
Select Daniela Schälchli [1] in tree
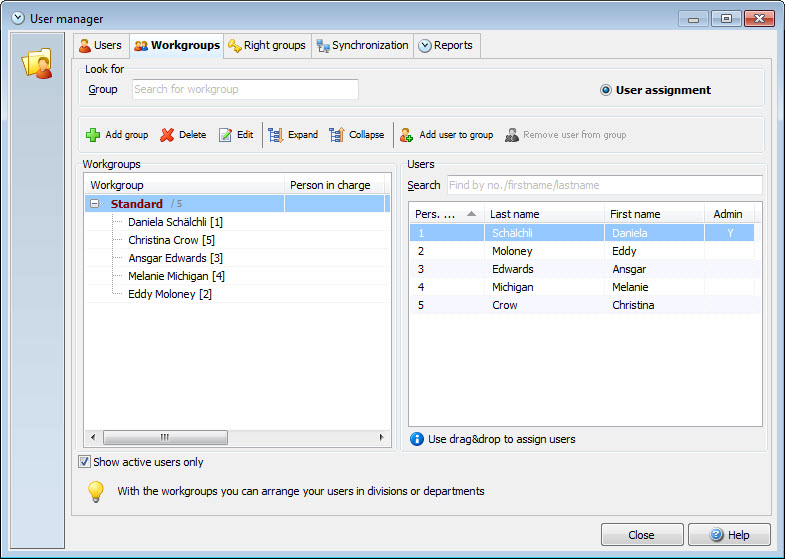click(175, 222)
